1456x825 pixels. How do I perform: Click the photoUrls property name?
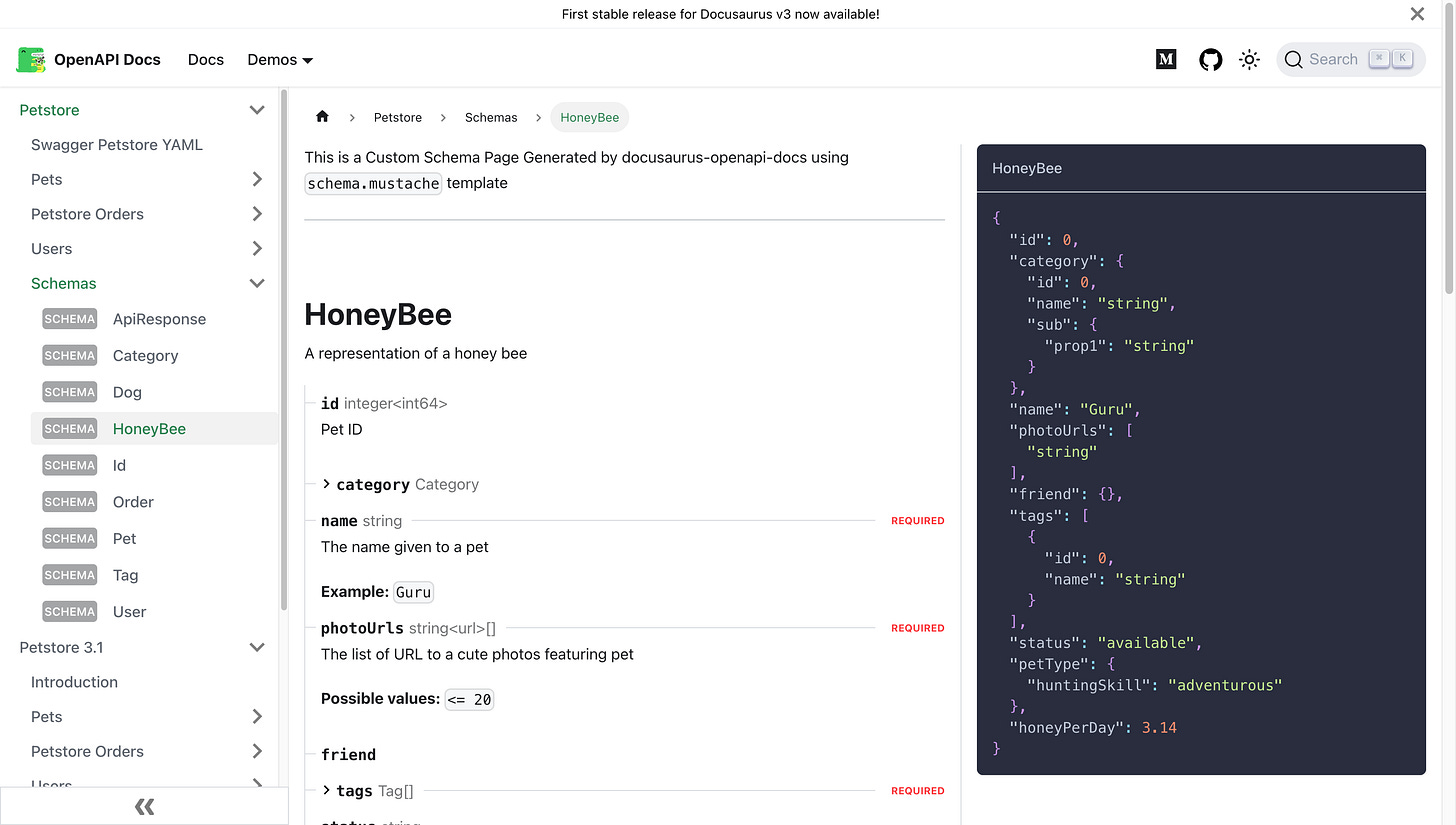(362, 628)
